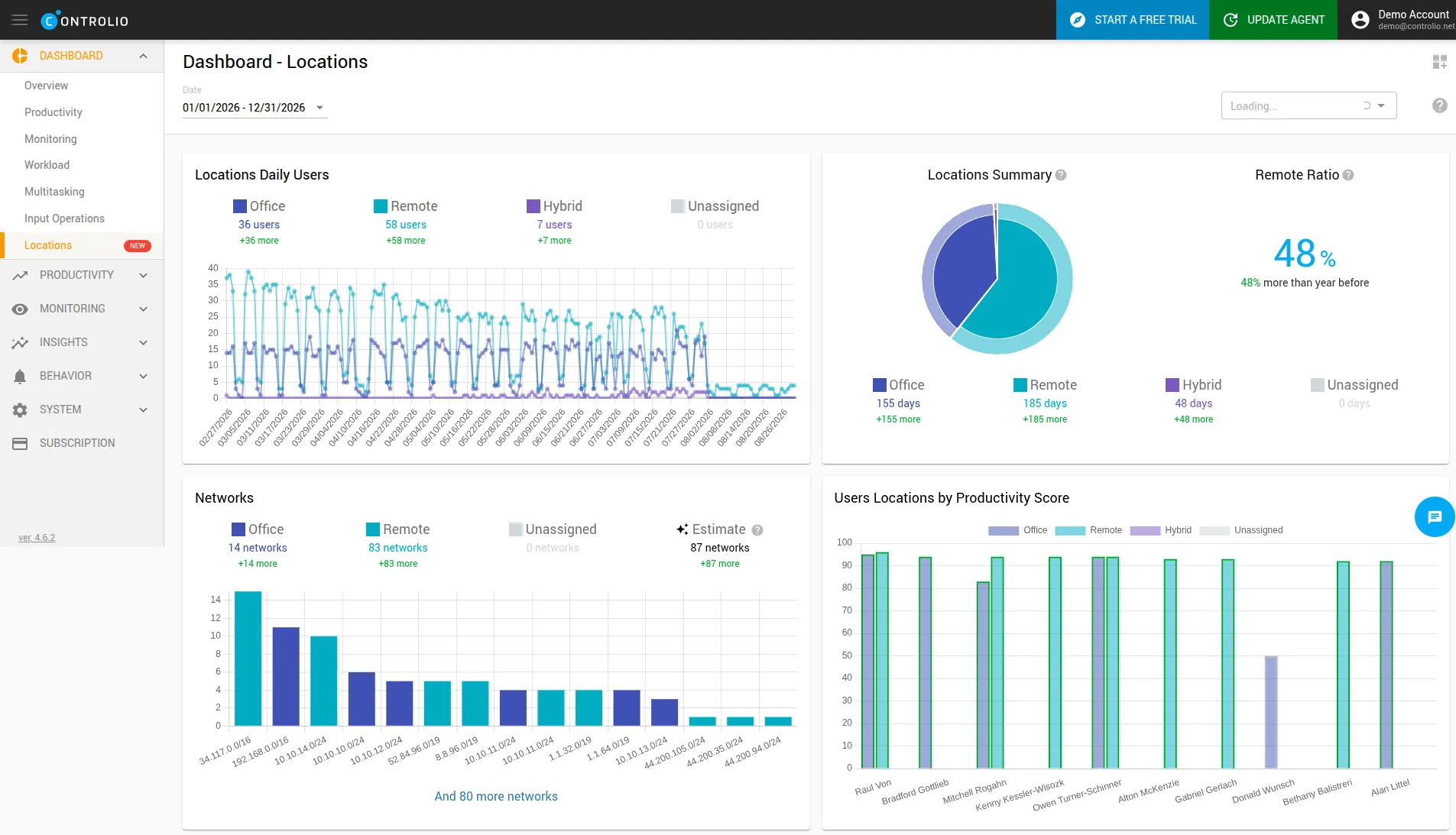The image size is (1456, 835).
Task: Expand the Monitoring section chevron
Action: click(x=143, y=309)
